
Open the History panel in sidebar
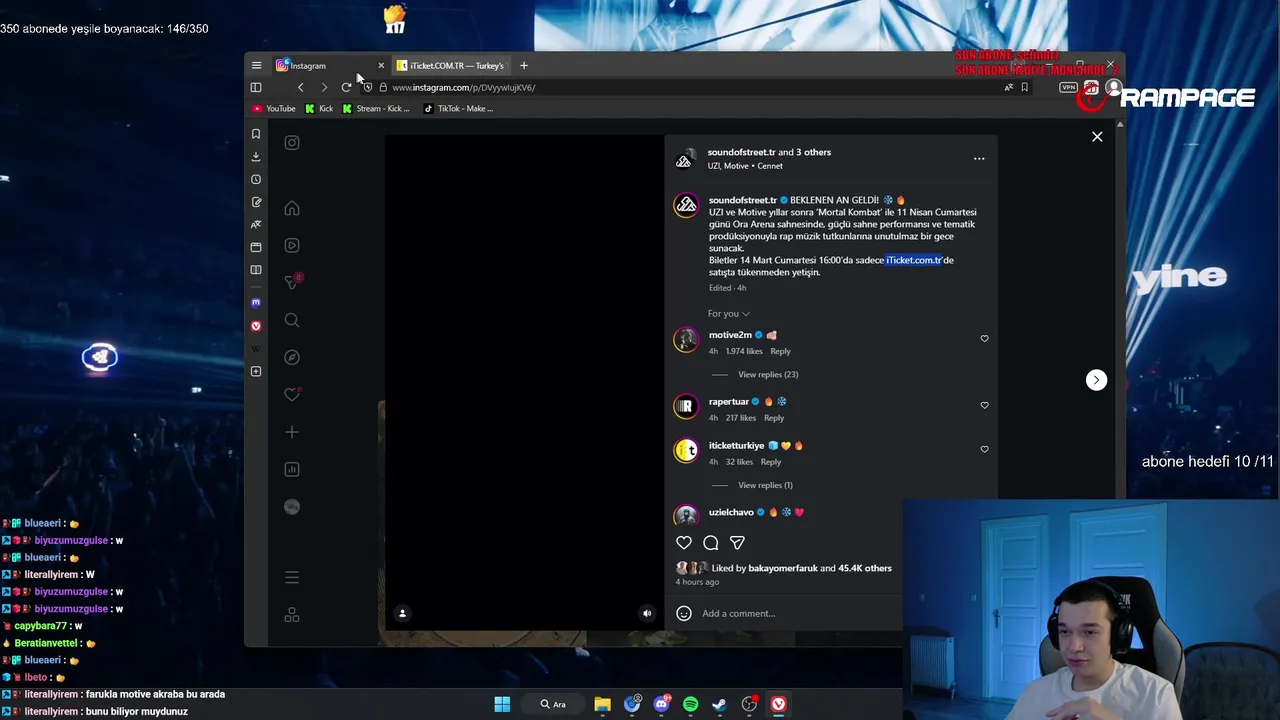point(256,179)
